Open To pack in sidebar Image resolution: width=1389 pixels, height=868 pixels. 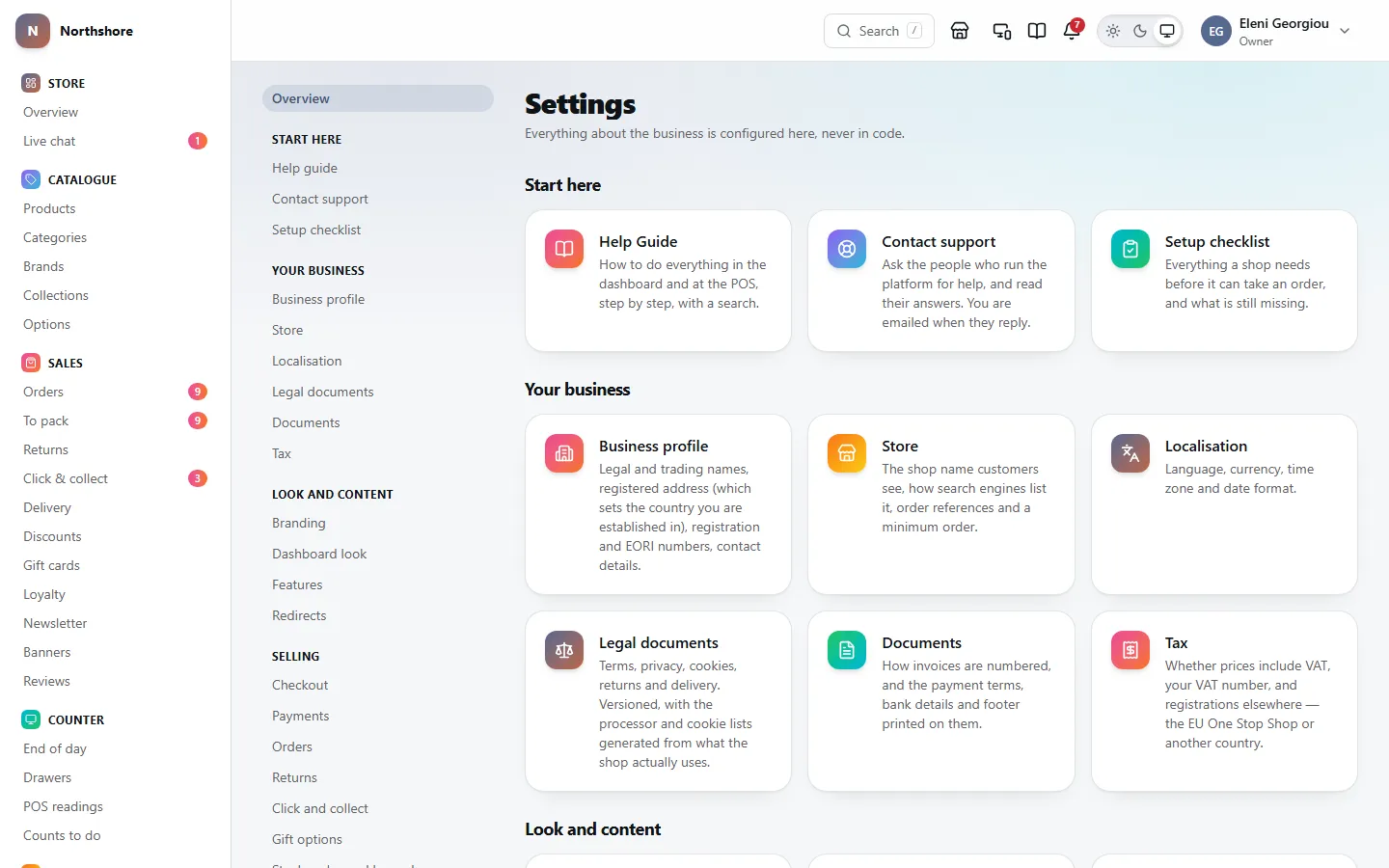[116, 420]
